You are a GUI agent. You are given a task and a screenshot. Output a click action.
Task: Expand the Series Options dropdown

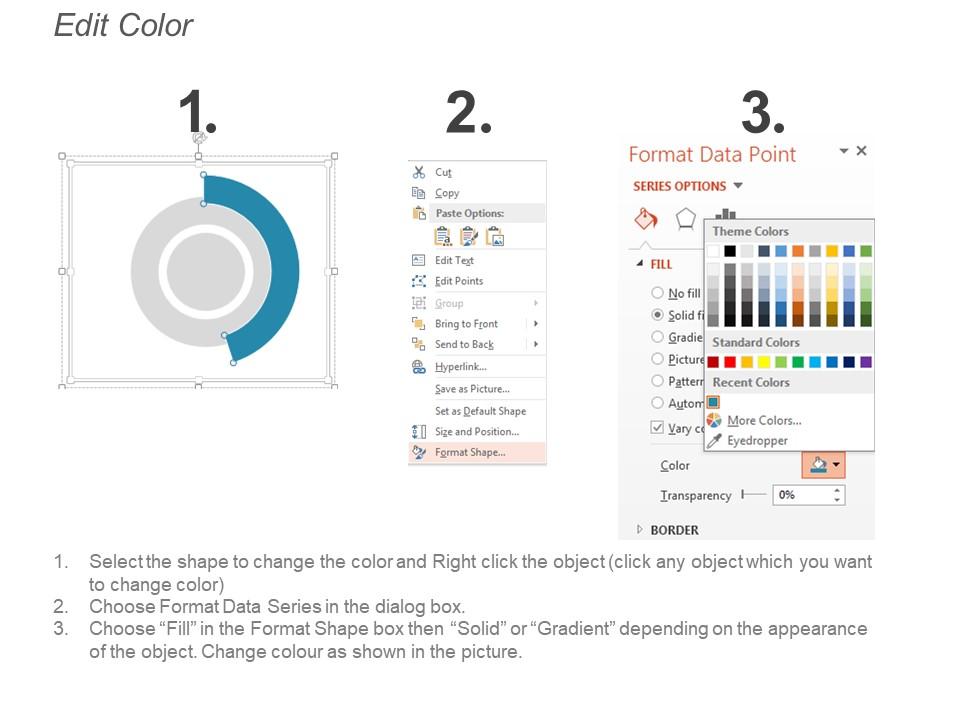(738, 186)
